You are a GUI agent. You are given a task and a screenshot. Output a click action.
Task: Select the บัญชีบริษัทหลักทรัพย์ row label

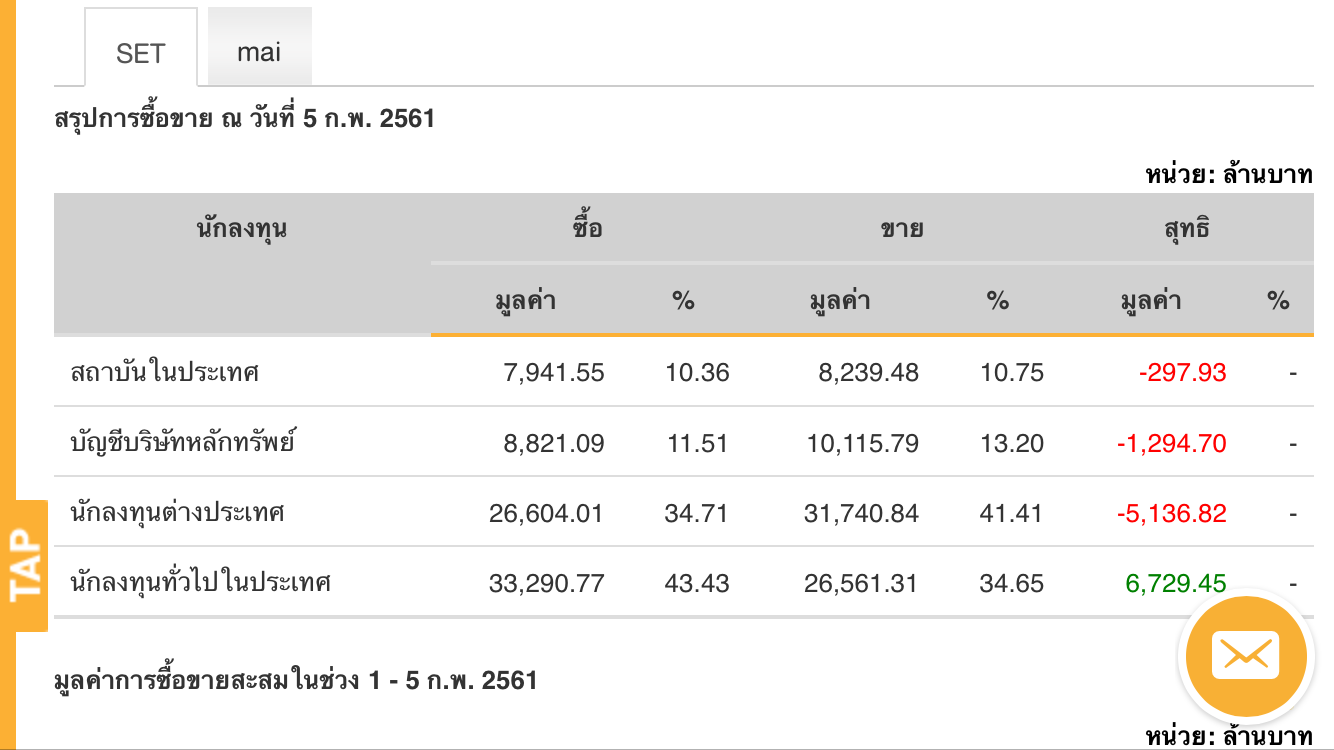click(x=183, y=443)
